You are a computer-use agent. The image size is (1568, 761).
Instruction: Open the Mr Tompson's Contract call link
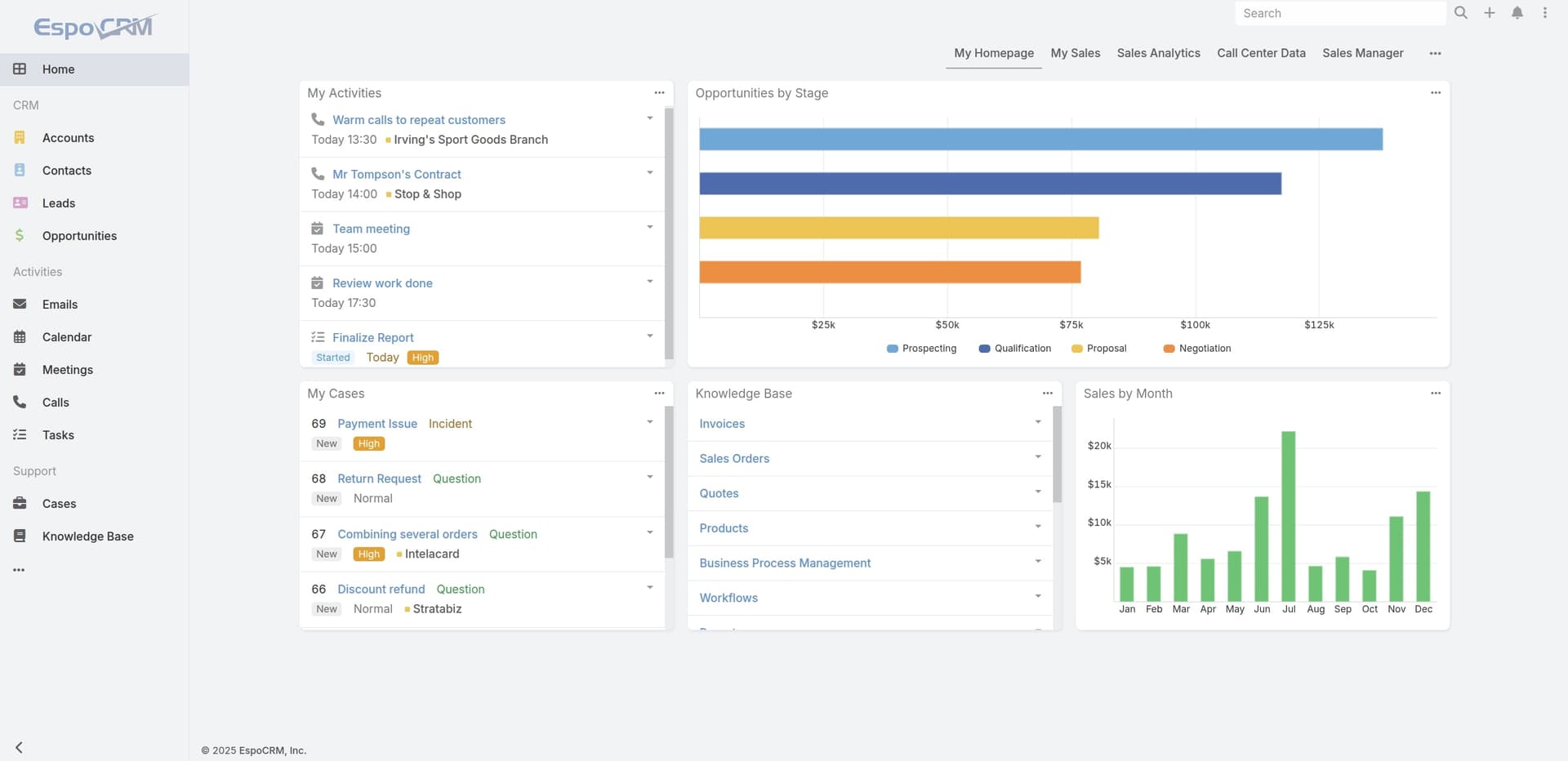click(397, 175)
